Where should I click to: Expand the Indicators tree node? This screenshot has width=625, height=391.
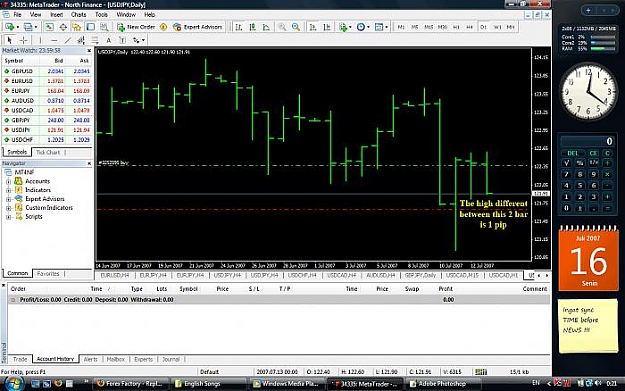(8, 191)
